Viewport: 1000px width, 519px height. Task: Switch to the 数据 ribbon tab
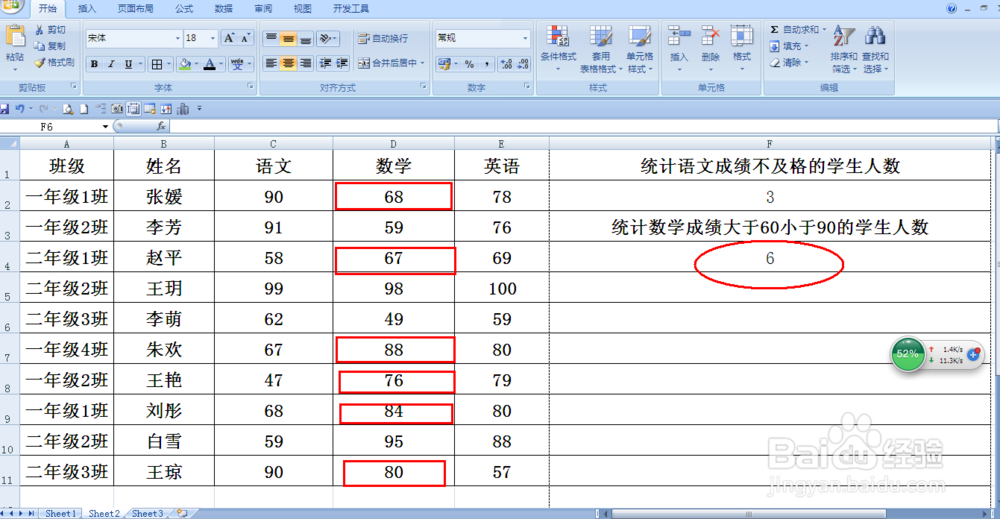pyautogui.click(x=223, y=9)
